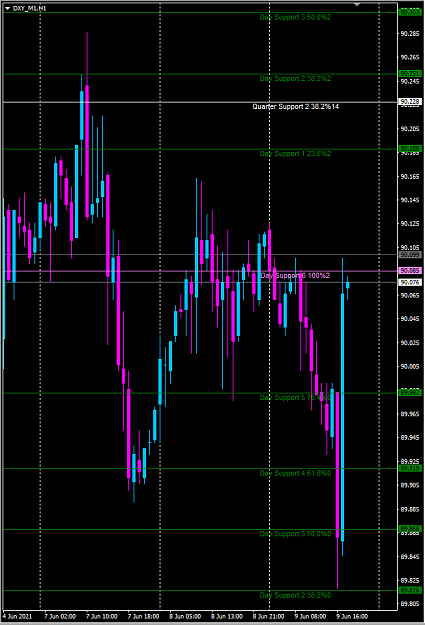Screen dimensions: 425x625
Task: Click the green 89.816 price tag
Action: pyautogui.click(x=410, y=590)
